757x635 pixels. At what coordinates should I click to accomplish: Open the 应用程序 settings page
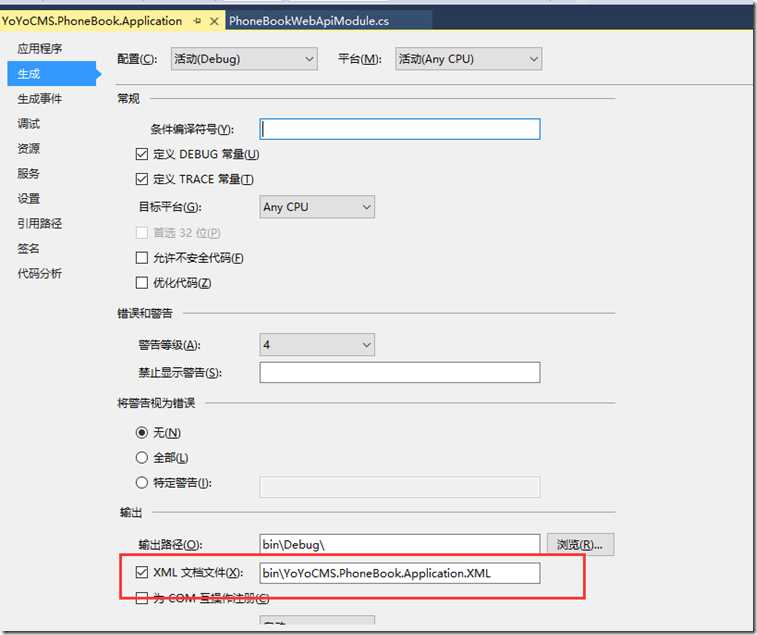40,48
